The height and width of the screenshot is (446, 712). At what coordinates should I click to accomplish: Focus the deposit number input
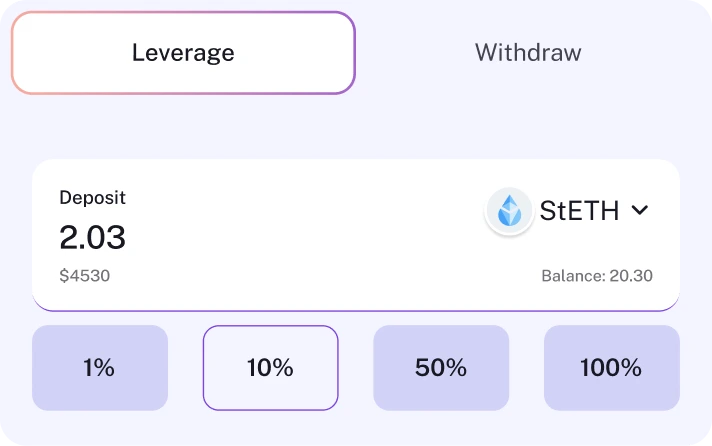coord(93,237)
